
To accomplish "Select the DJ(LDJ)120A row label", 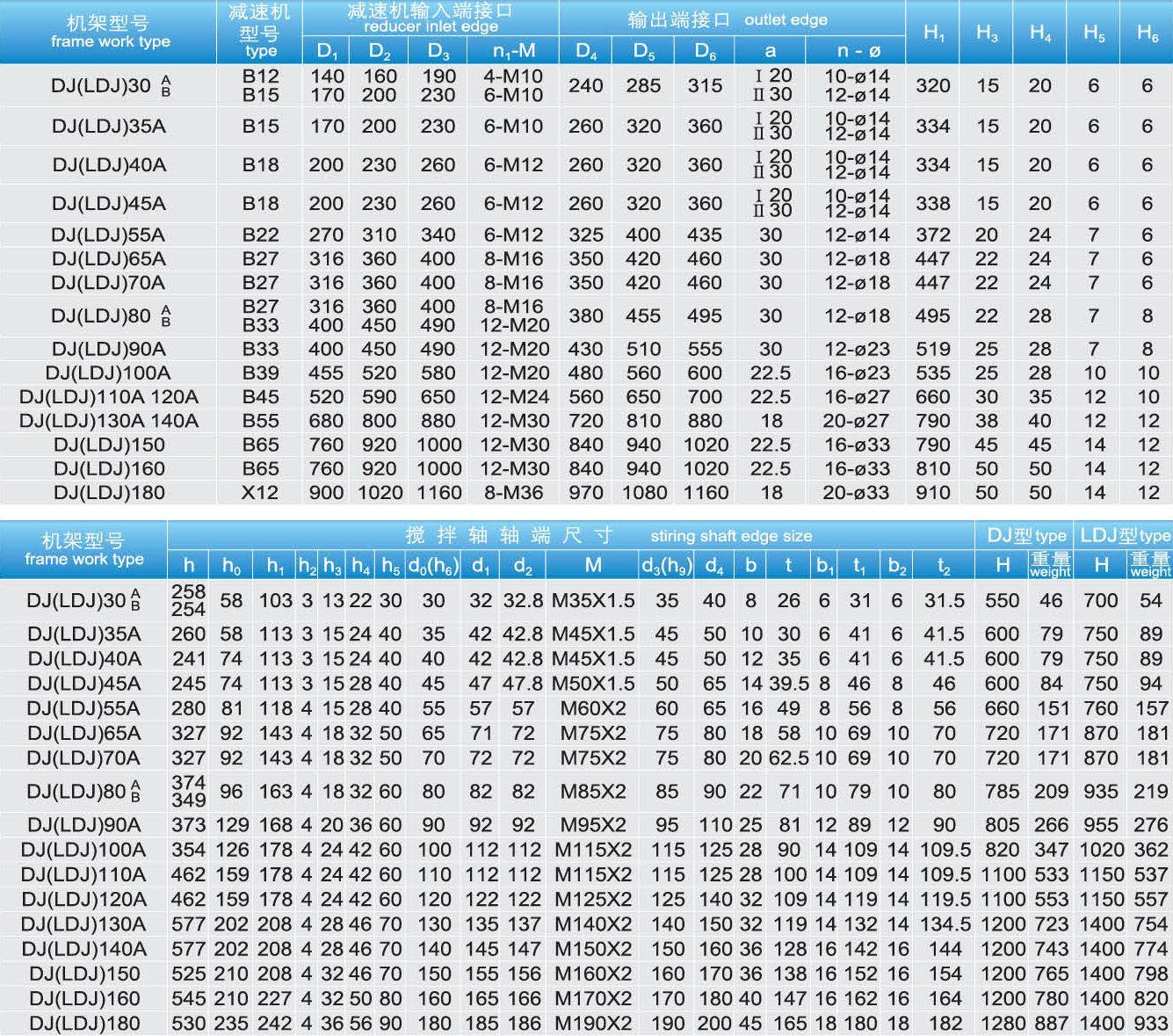I will click(84, 900).
